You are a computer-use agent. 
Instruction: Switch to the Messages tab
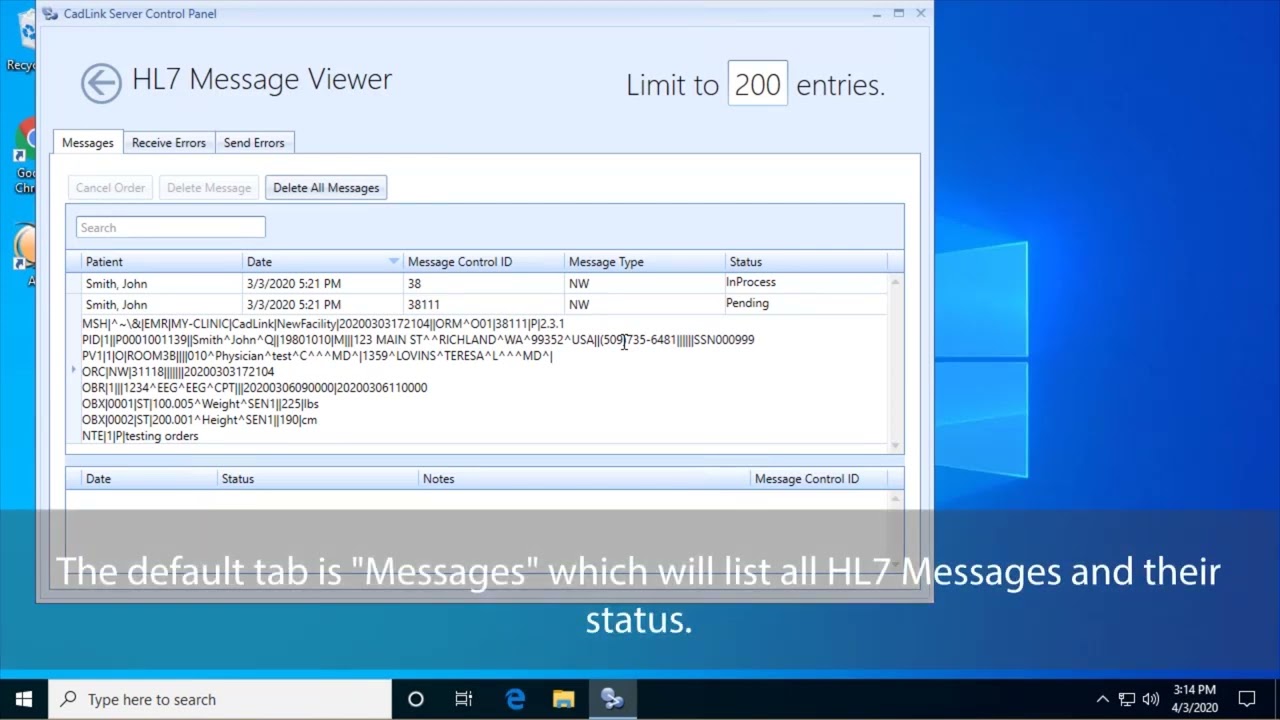[88, 143]
